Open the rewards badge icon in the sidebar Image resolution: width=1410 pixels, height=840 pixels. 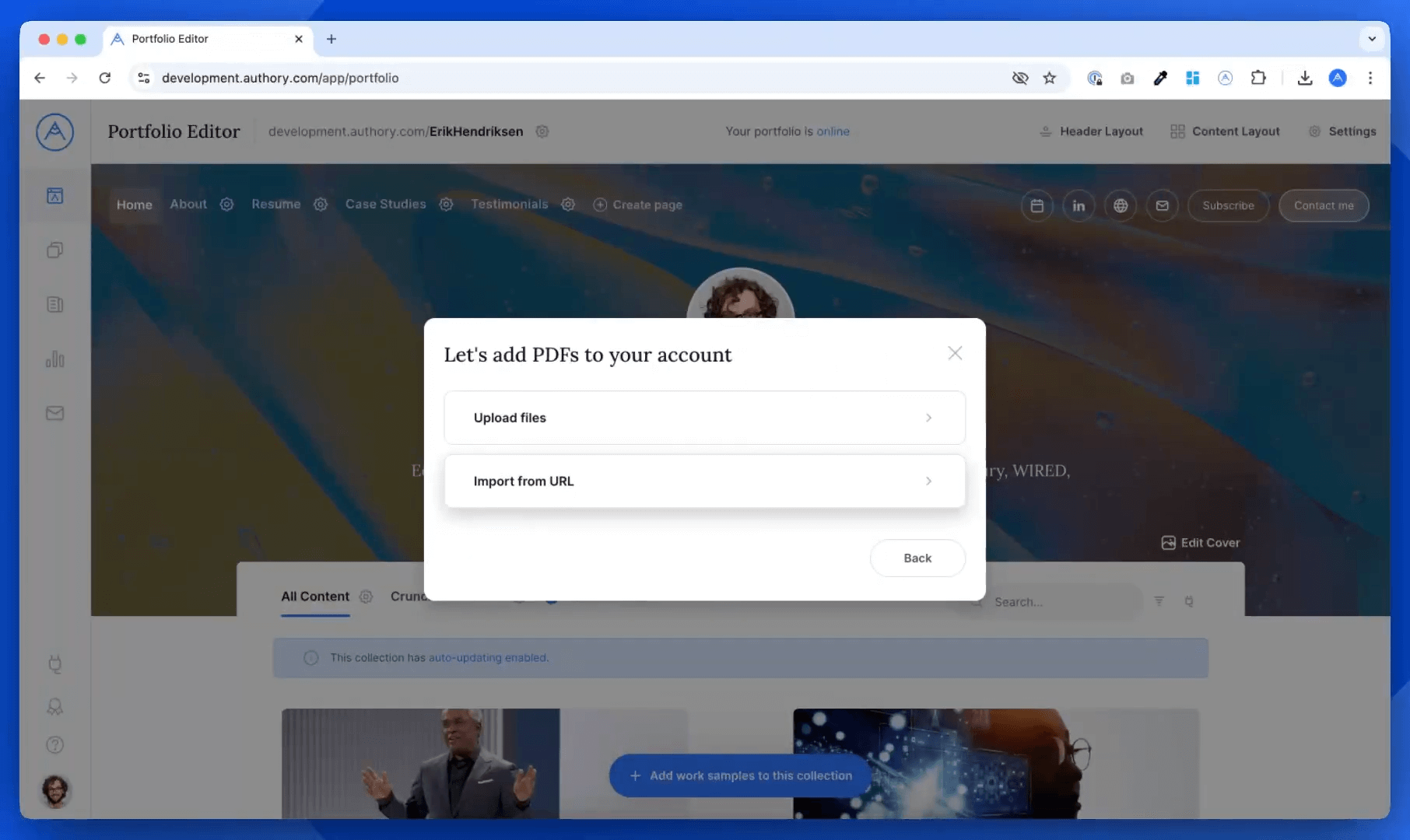pos(54,706)
